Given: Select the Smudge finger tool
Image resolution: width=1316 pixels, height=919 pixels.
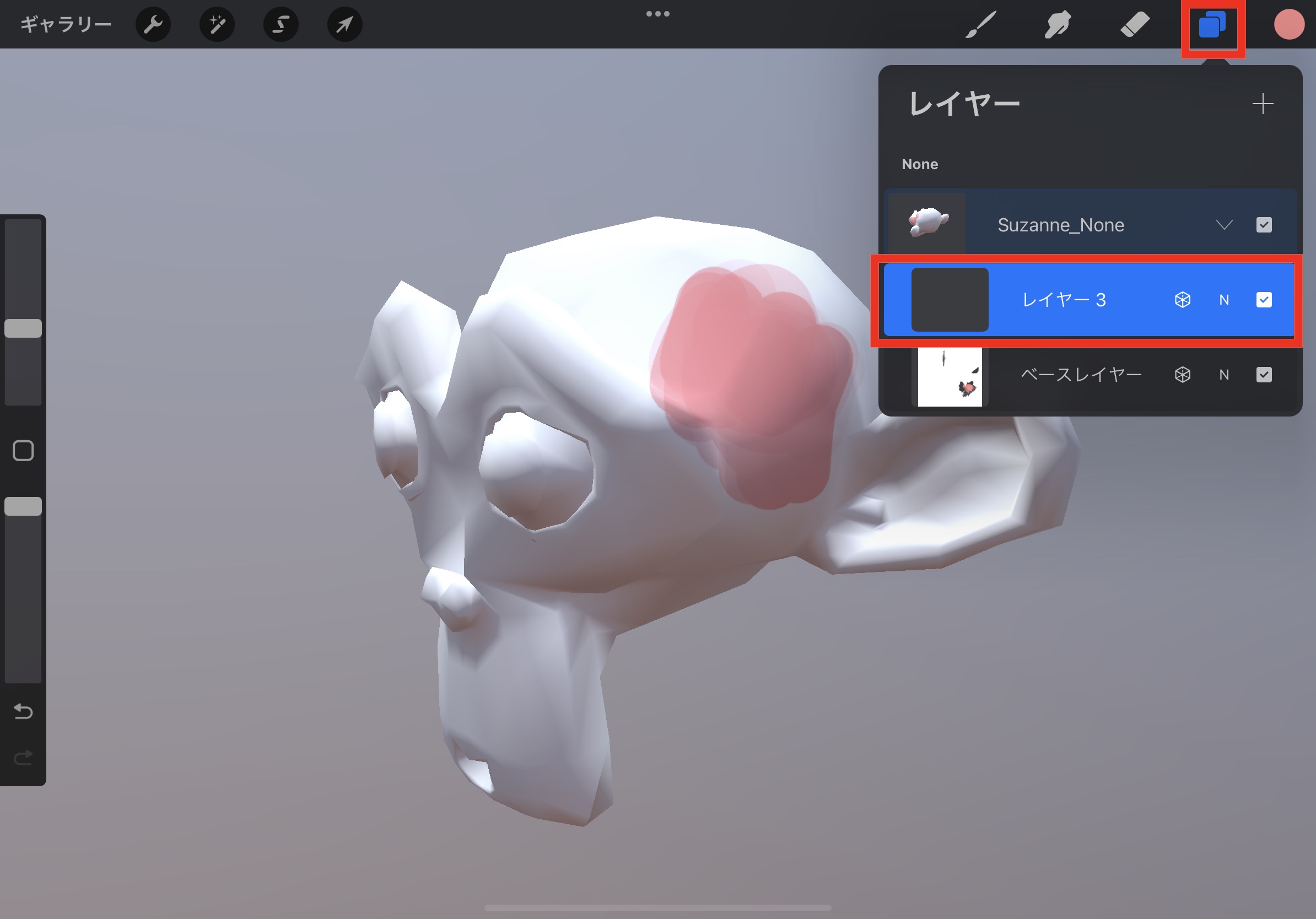Looking at the screenshot, I should click(x=1058, y=25).
